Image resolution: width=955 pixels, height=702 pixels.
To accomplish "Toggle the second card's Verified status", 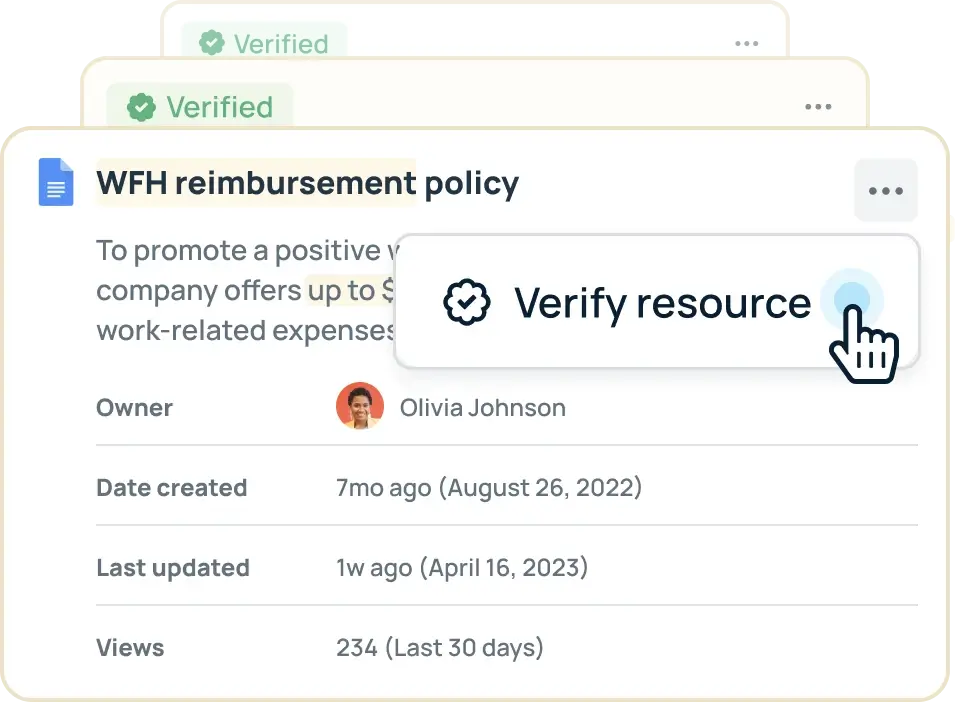I will click(197, 107).
